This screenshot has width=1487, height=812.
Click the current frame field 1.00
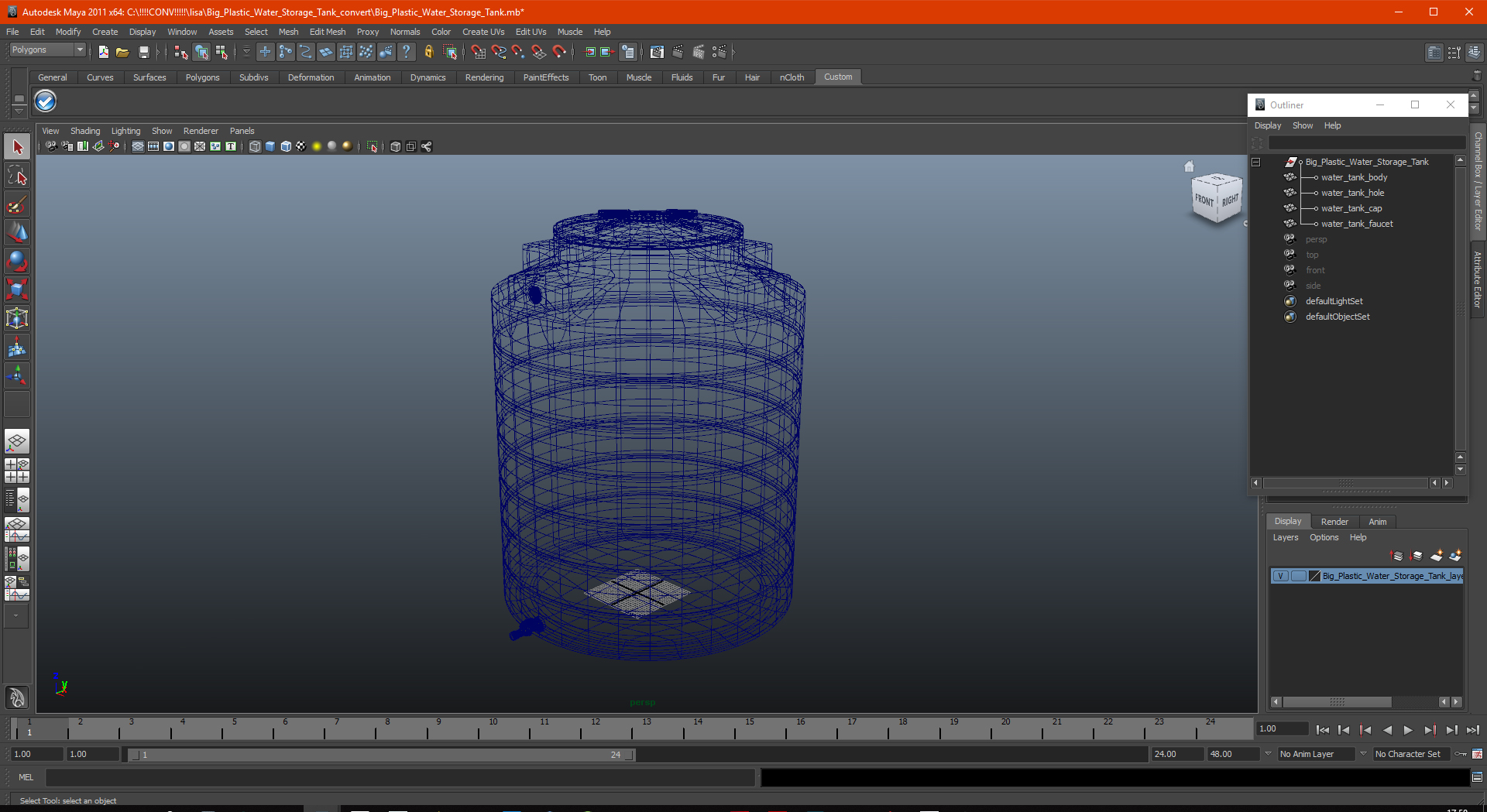point(1282,729)
